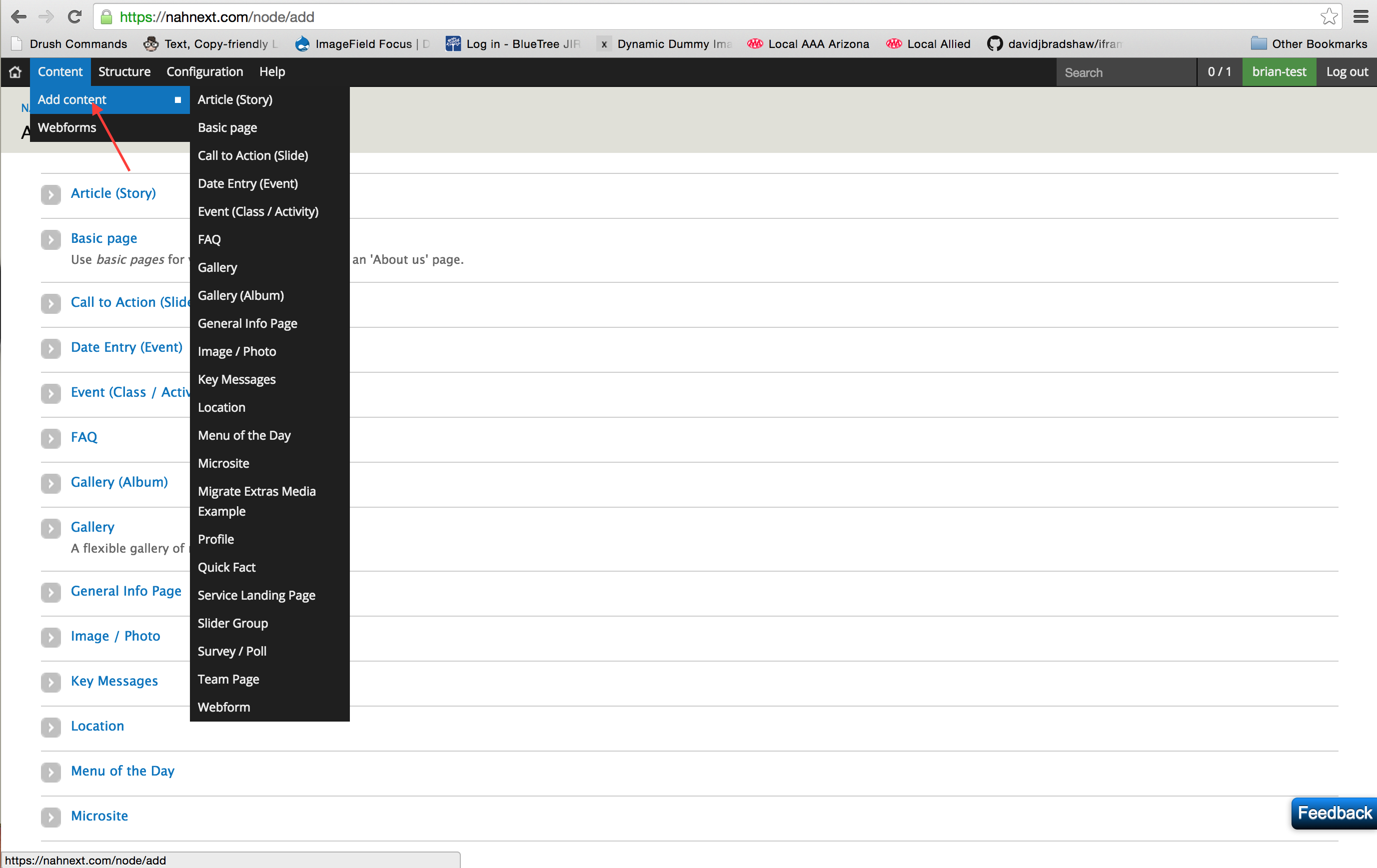Click arrow icon beside Microsite

[x=51, y=817]
